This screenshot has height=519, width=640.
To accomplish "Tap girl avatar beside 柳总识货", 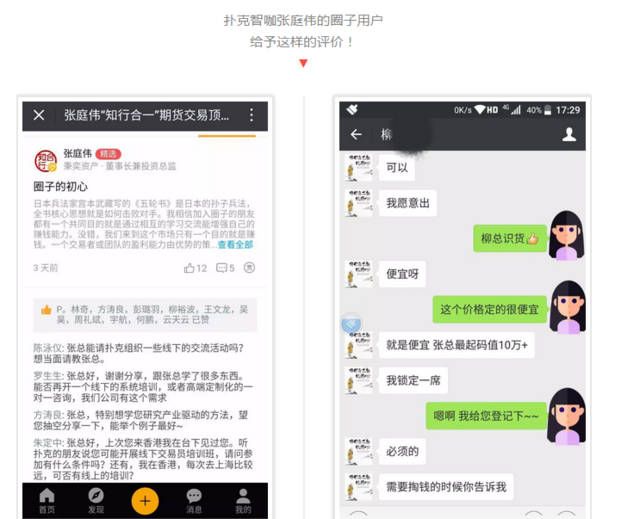I will [567, 235].
